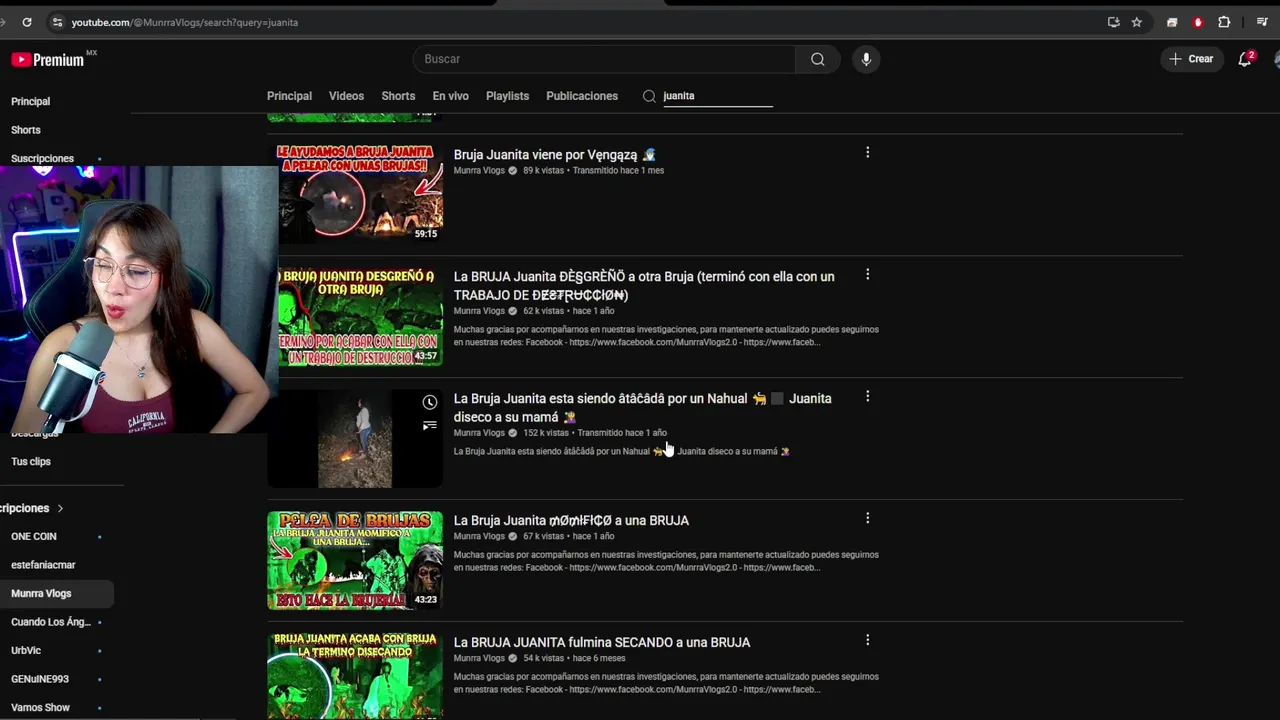Open the media control icon in browser toolbar

pos(1262,22)
